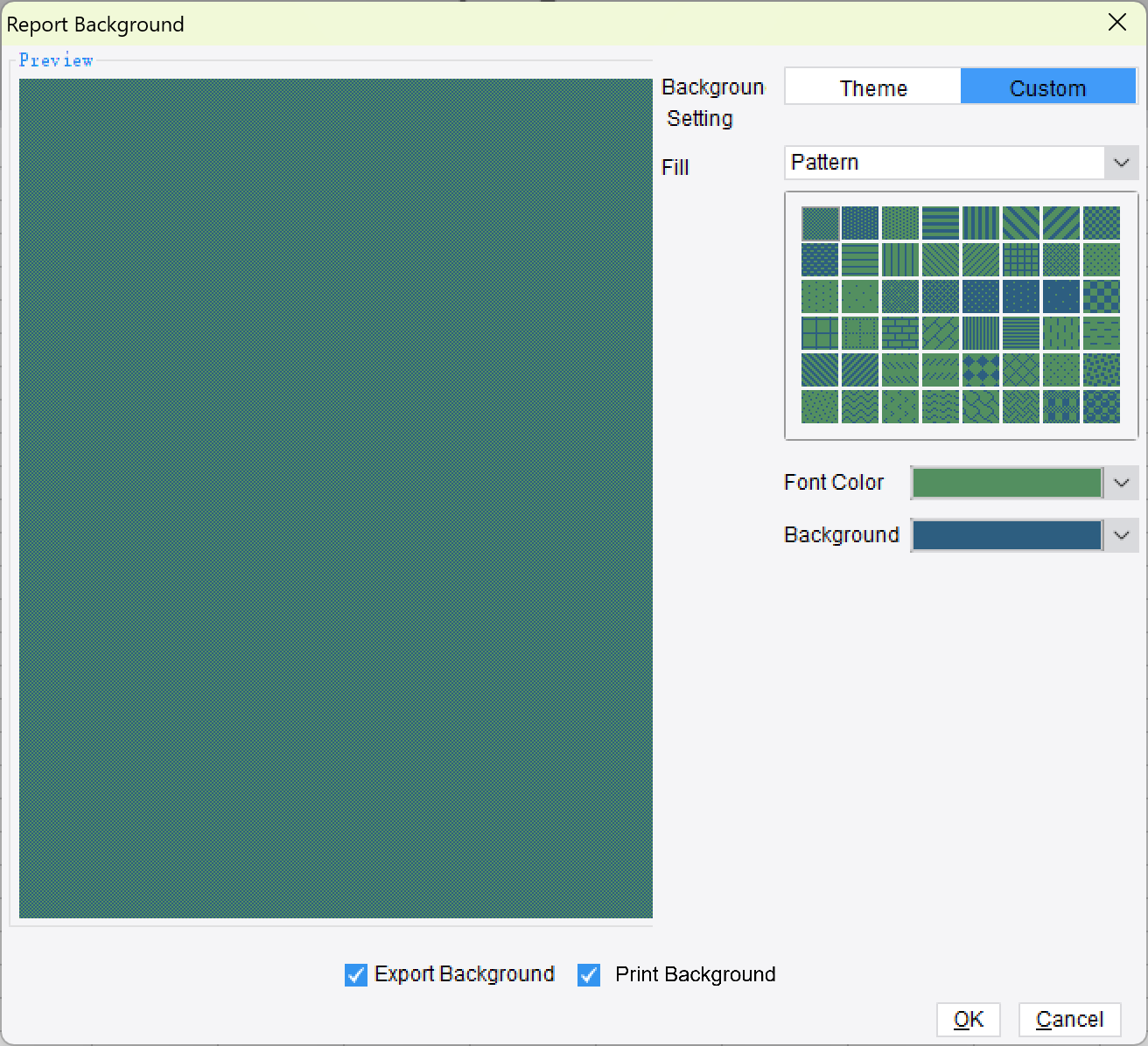Pick the nearly solid blue pattern
1148x1046 pixels.
pyautogui.click(x=1061, y=296)
